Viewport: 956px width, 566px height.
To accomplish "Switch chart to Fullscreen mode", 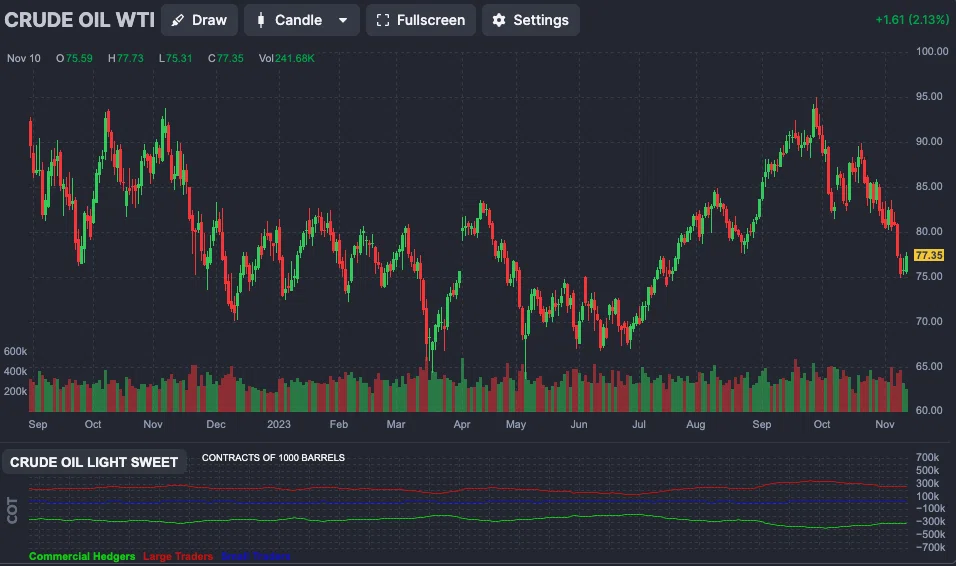I will tap(421, 20).
